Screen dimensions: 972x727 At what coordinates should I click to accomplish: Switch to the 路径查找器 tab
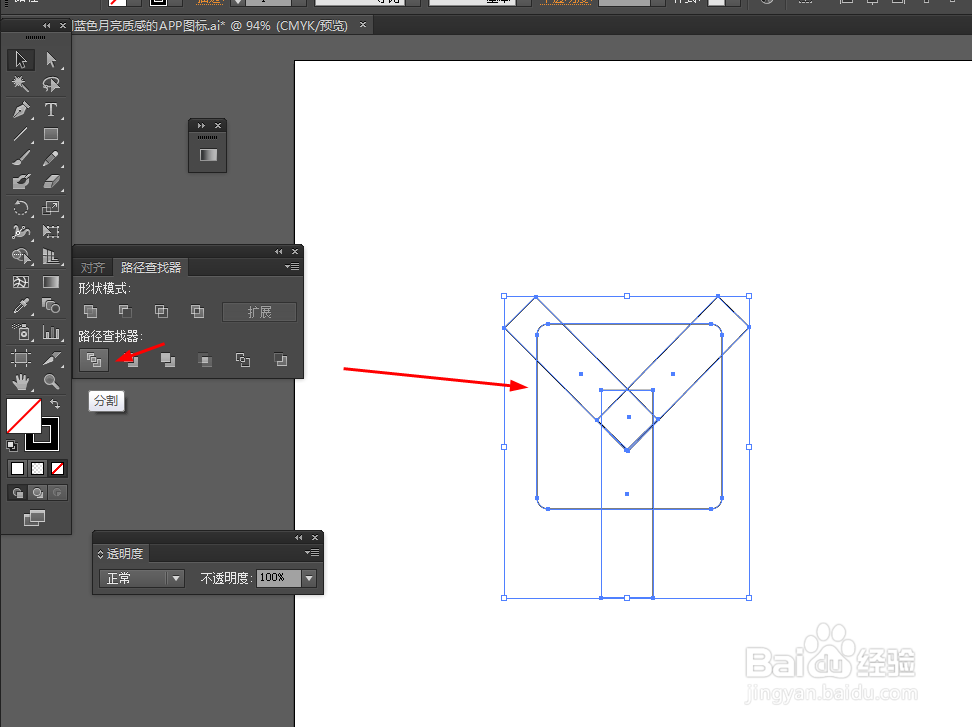151,267
